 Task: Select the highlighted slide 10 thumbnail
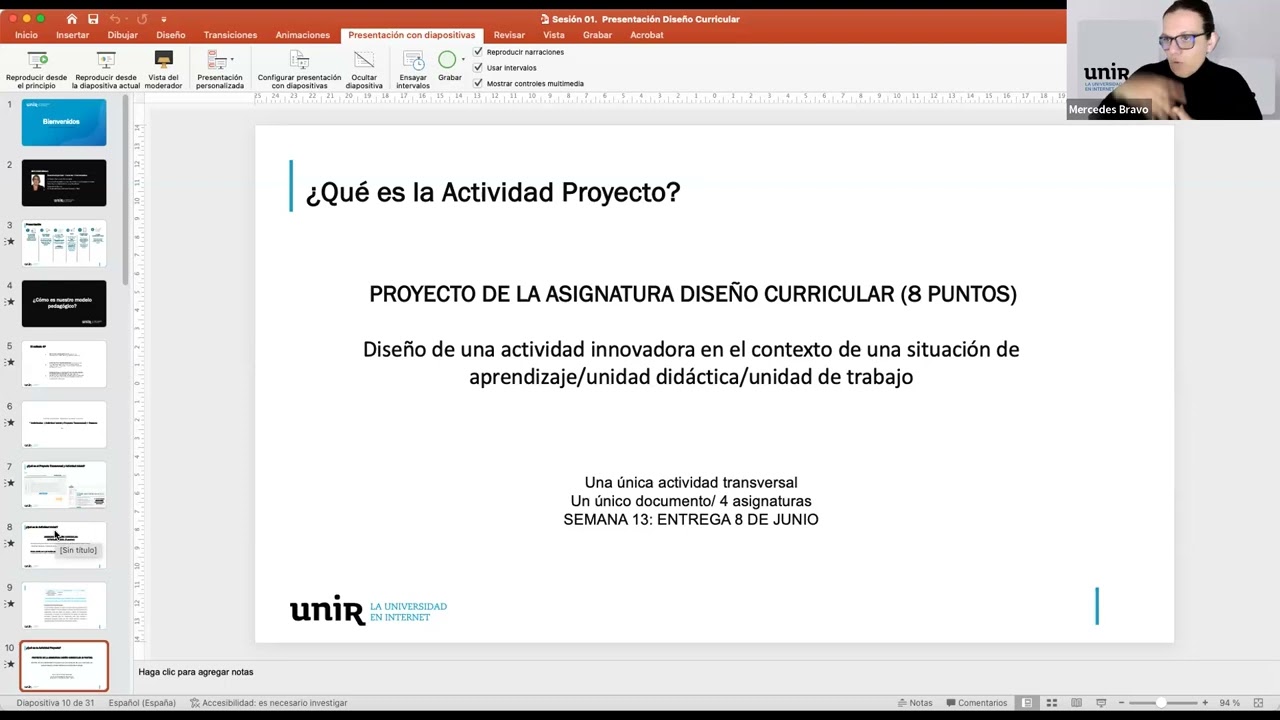point(64,666)
